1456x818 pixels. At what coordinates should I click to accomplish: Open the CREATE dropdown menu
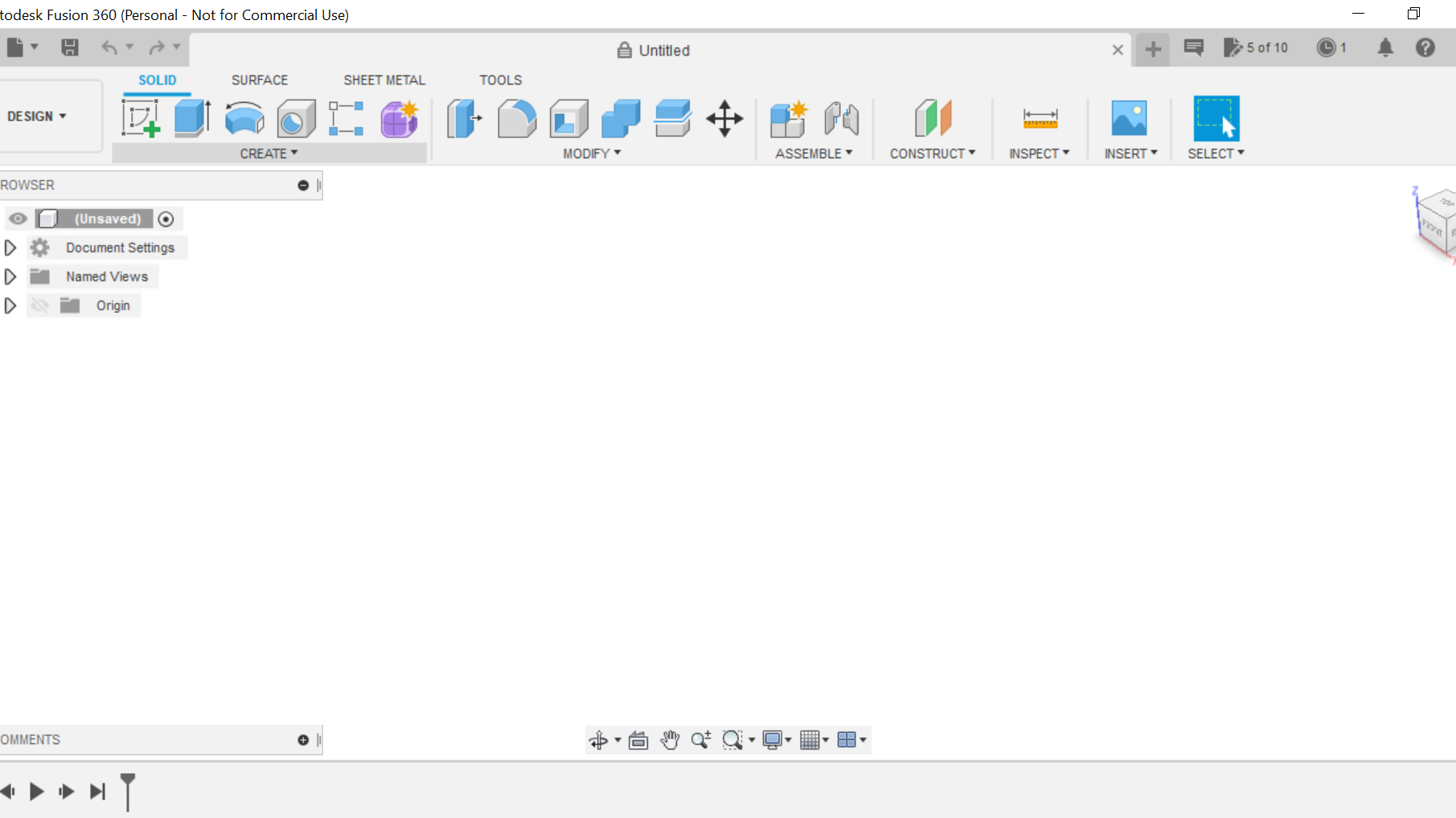coord(269,153)
